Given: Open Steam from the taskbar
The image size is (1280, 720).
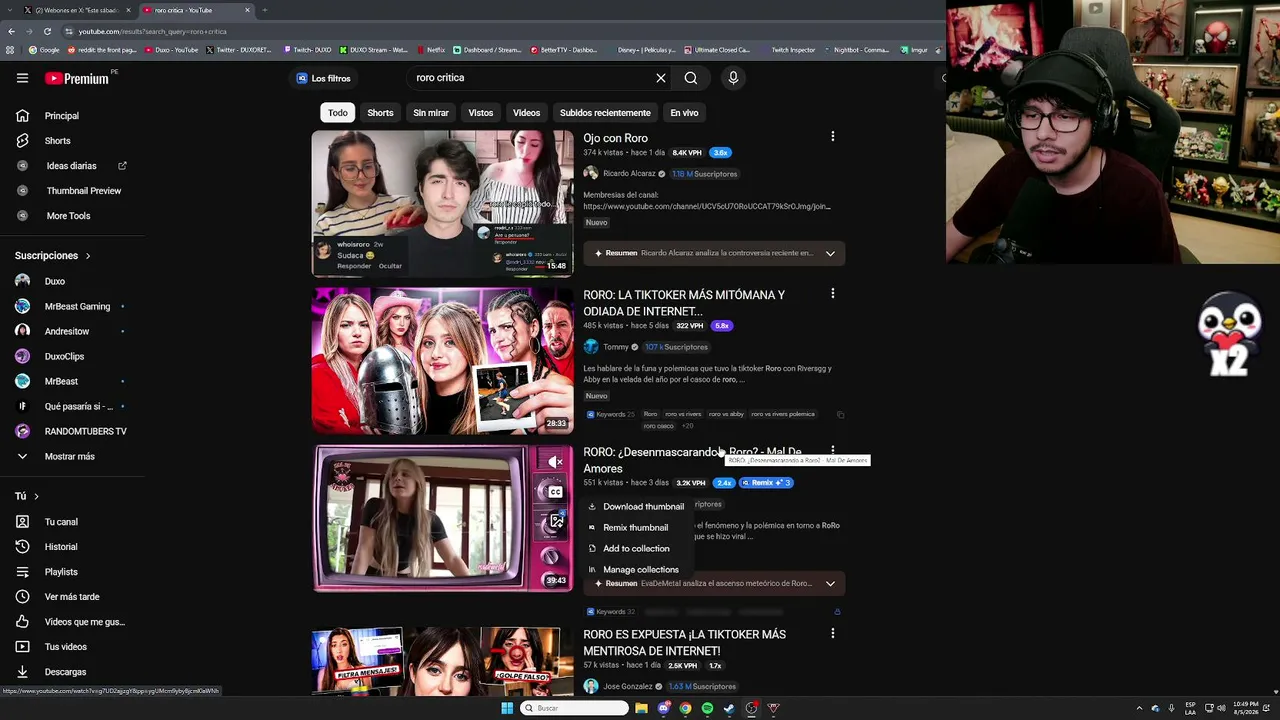Looking at the screenshot, I should click(729, 708).
